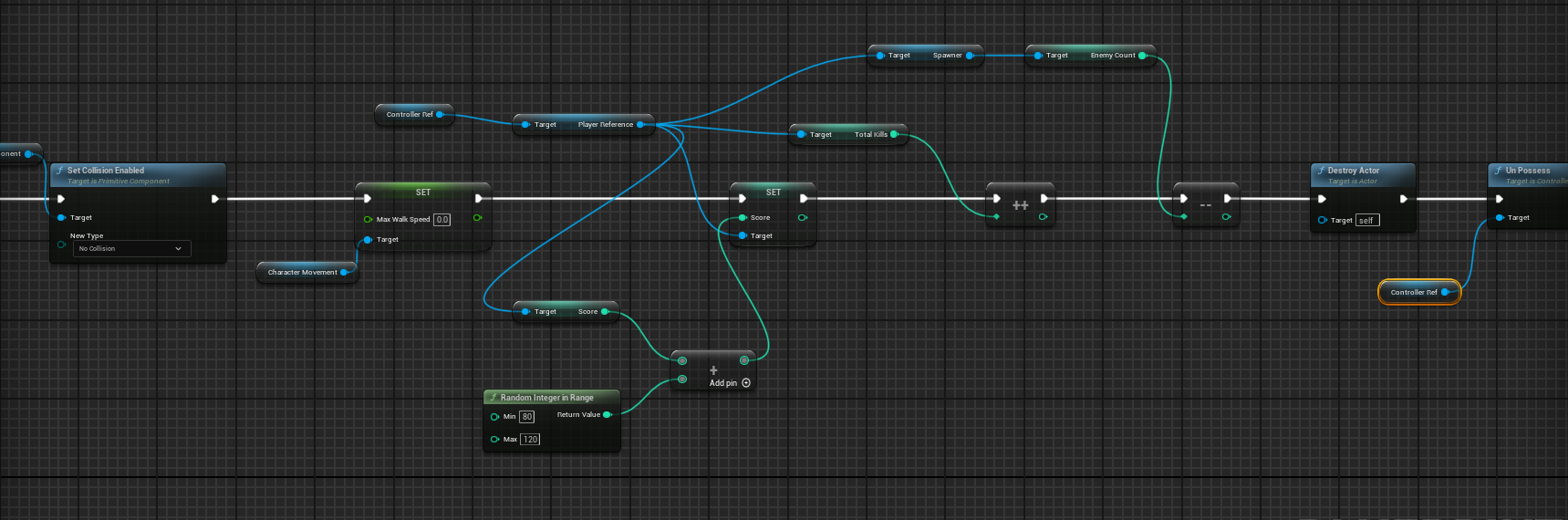The height and width of the screenshot is (520, 1568).
Task: Click Target pin on Enemy Count node
Action: point(1038,55)
